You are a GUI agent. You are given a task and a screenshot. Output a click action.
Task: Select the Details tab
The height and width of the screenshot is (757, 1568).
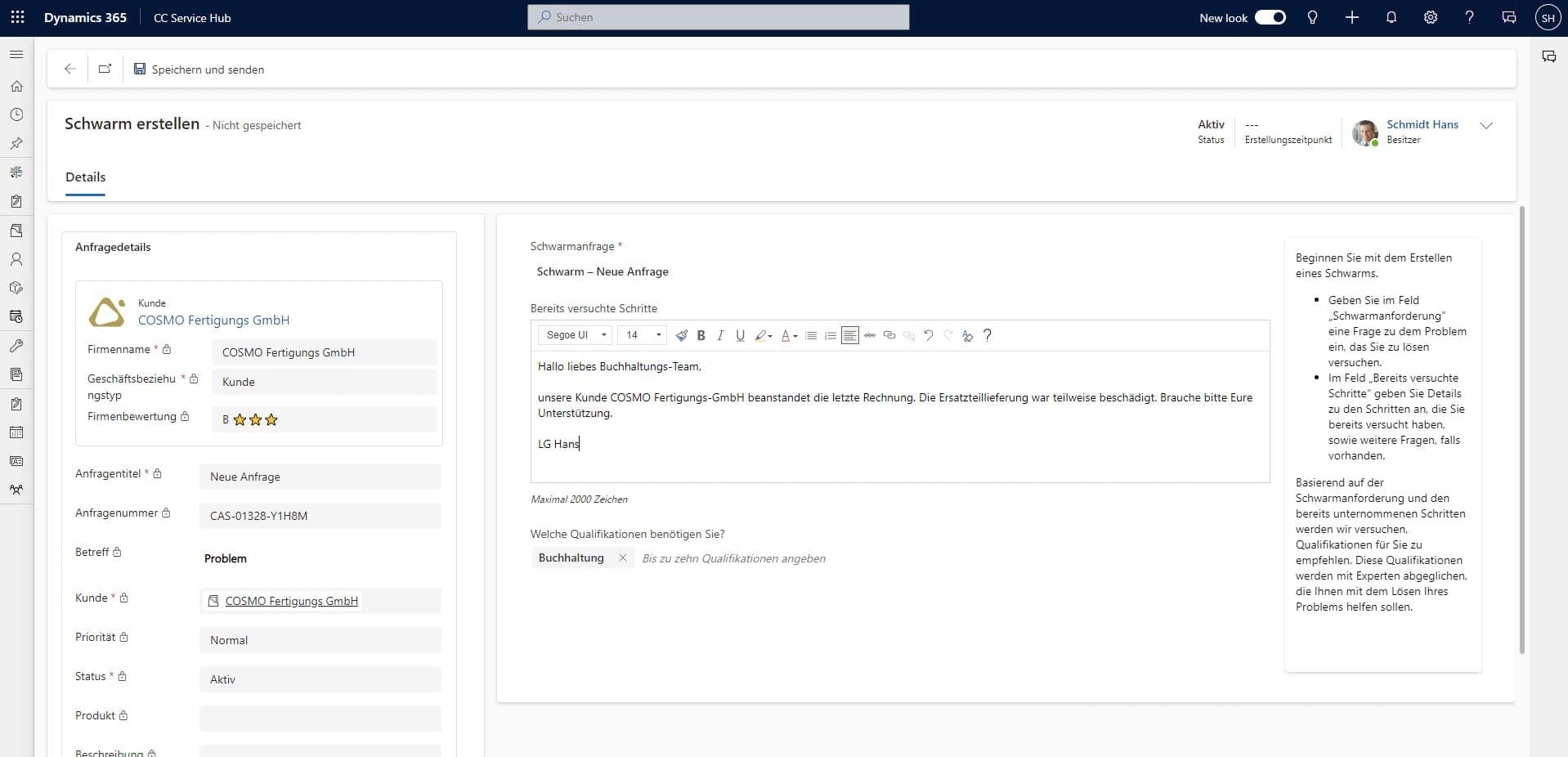pos(85,177)
